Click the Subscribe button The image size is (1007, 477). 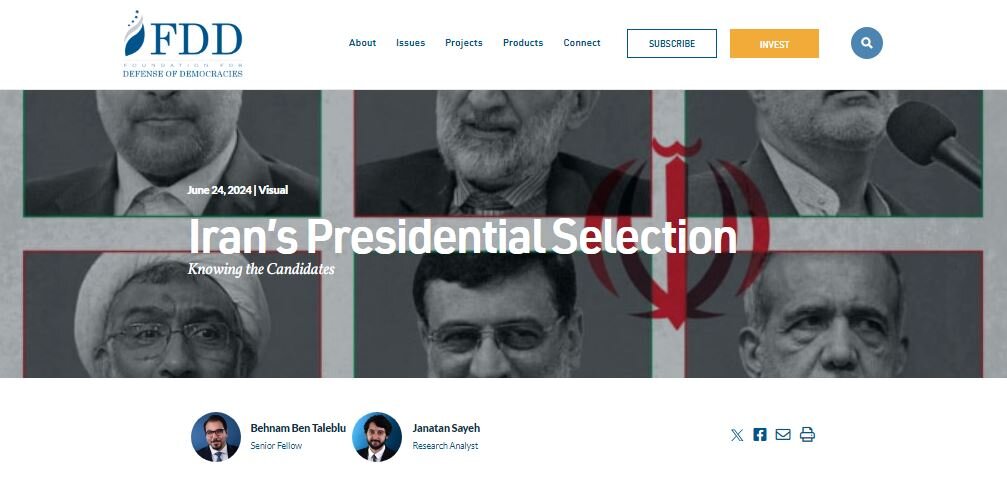(x=672, y=44)
